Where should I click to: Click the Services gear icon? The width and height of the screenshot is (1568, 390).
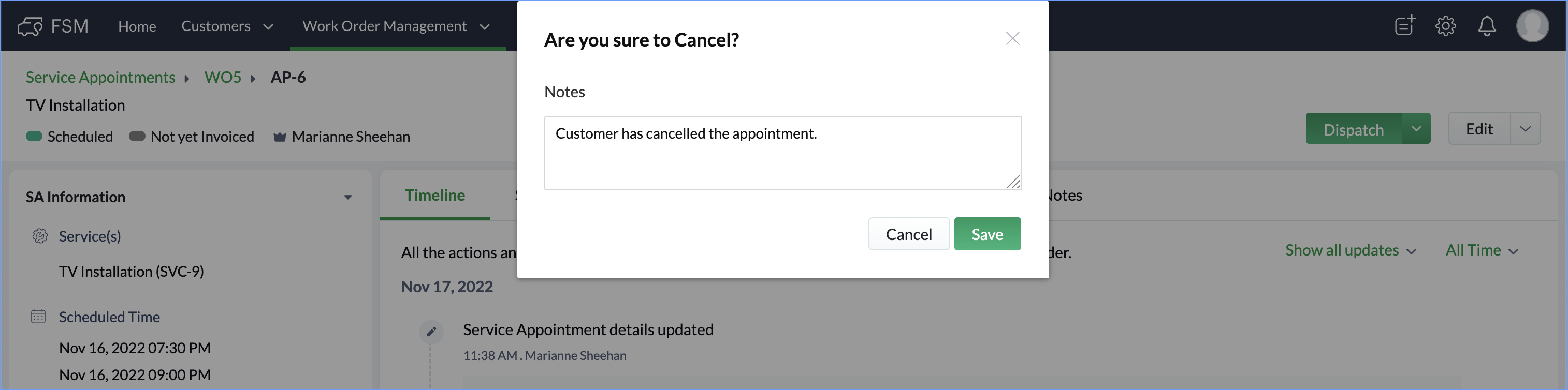point(39,236)
